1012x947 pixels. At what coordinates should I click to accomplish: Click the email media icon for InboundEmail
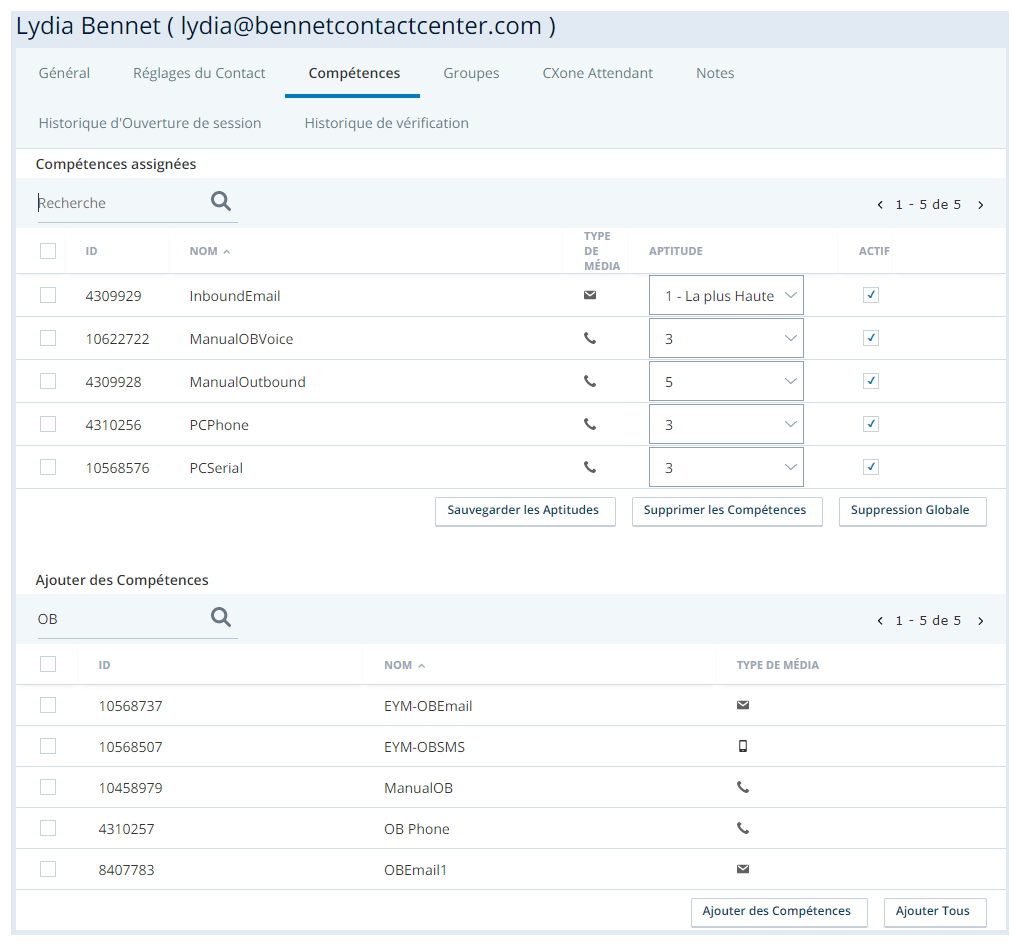coord(590,295)
